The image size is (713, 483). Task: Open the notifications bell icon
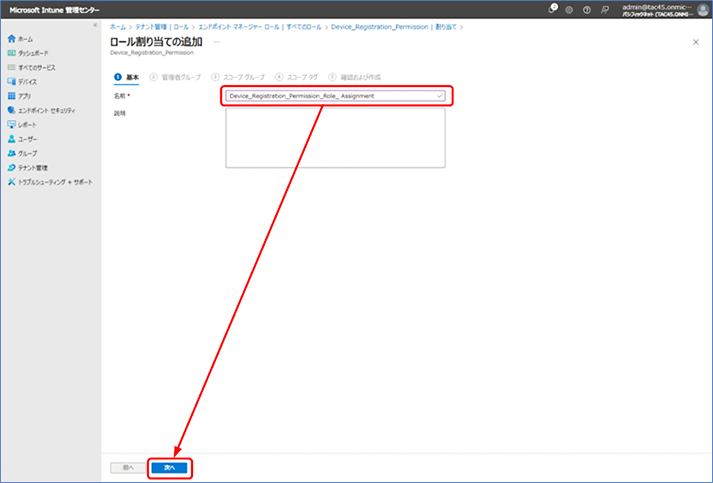552,9
